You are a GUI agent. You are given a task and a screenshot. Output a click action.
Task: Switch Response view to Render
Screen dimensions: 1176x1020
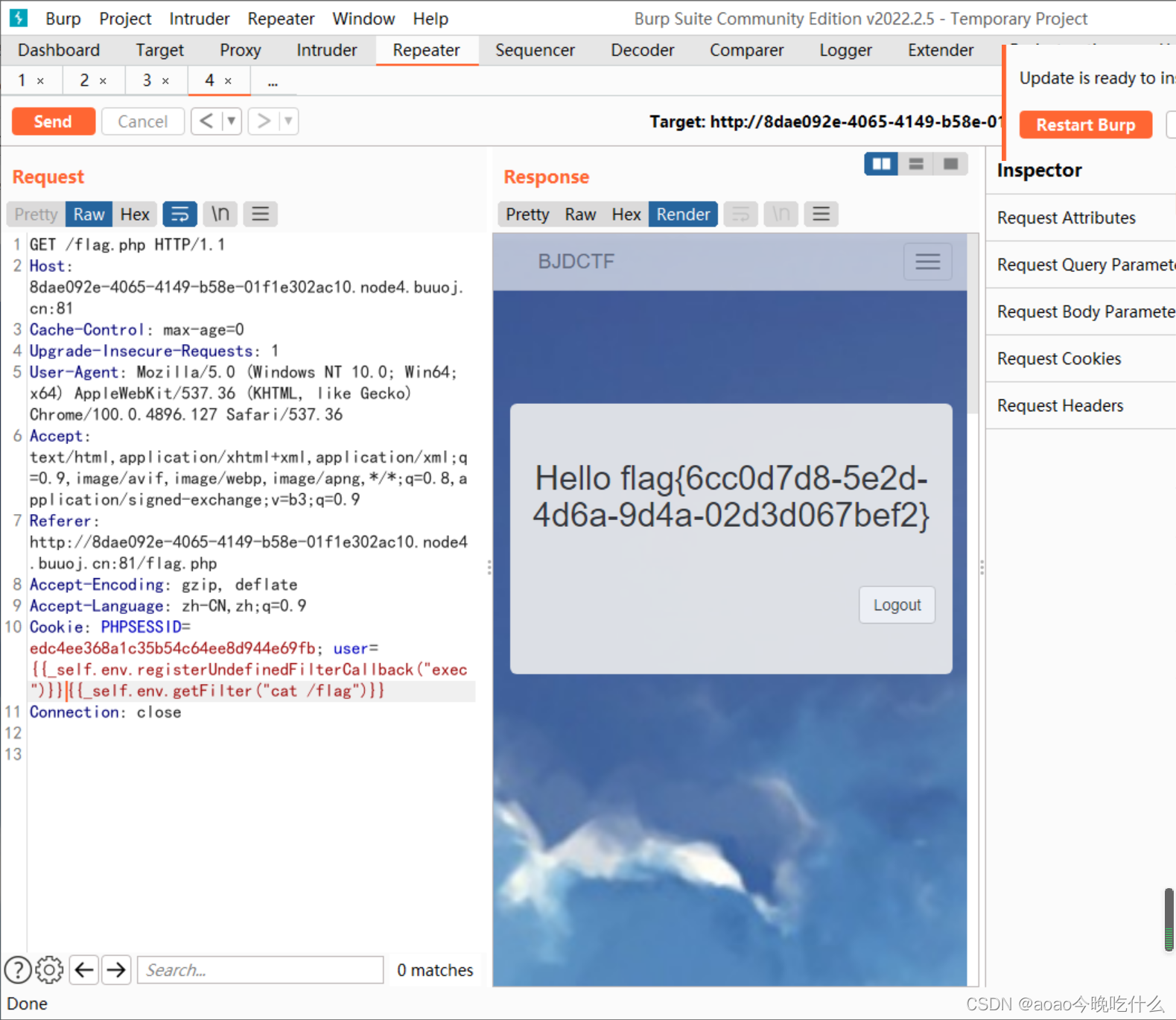(x=683, y=215)
